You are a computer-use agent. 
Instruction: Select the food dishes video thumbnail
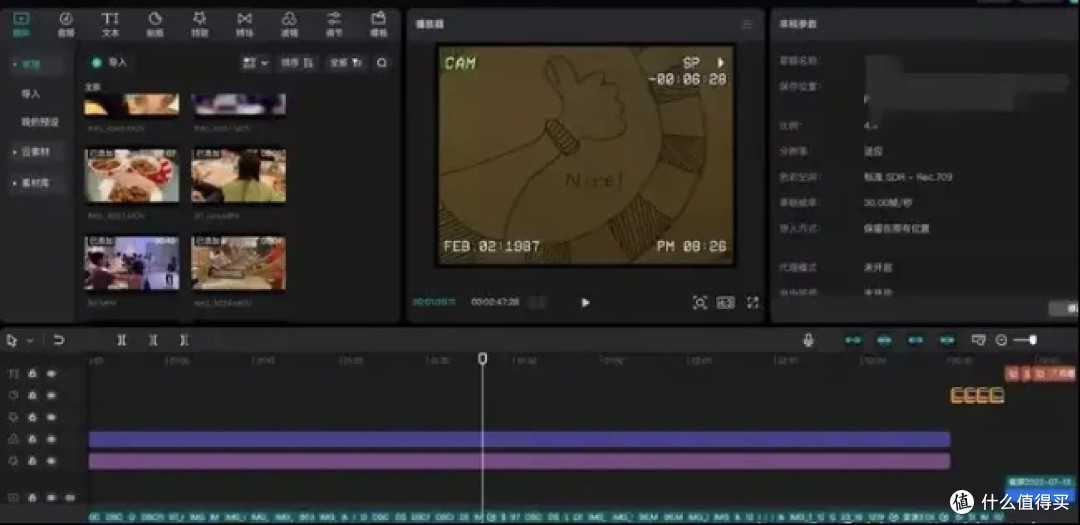tap(132, 175)
